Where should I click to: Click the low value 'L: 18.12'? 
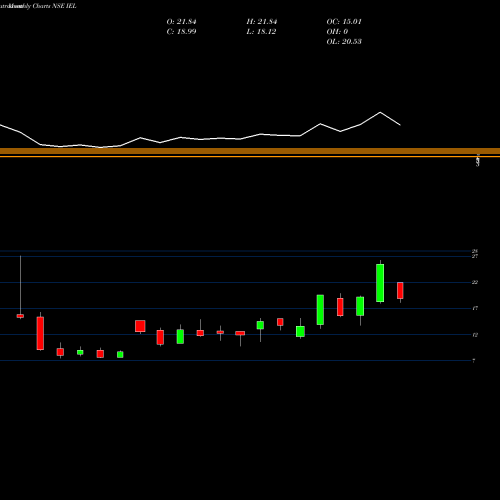261,32
